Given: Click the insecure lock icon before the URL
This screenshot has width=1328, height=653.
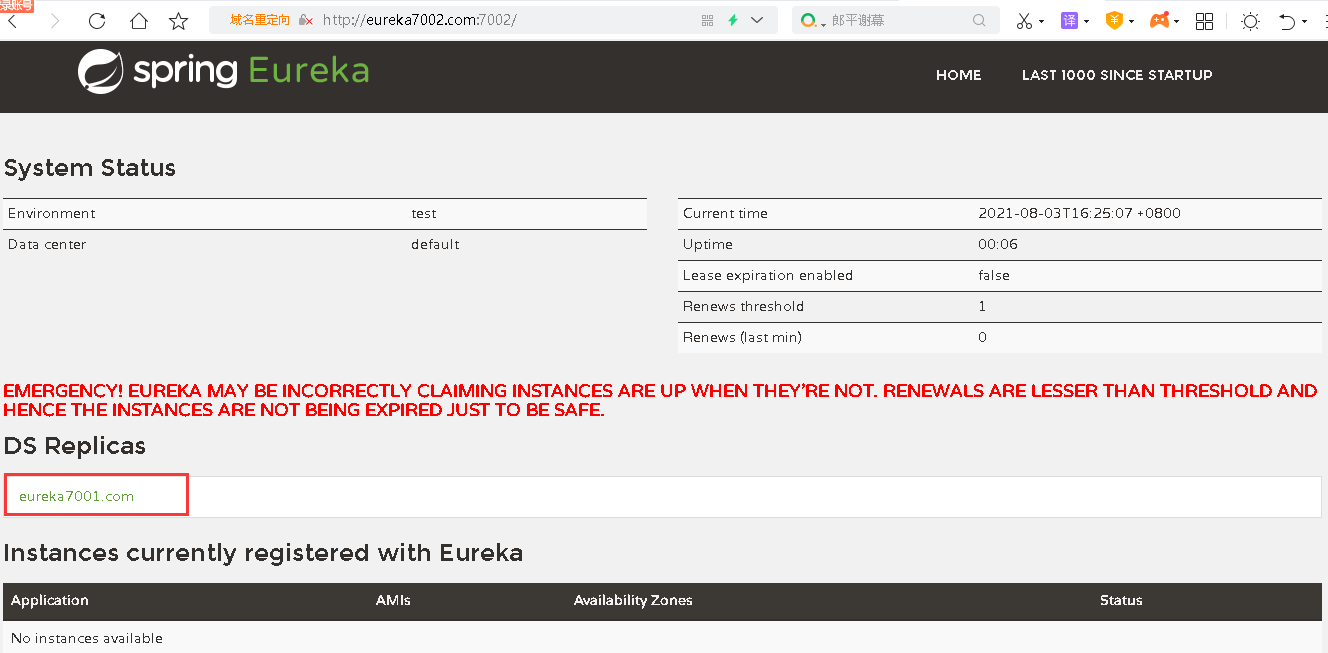Looking at the screenshot, I should 306,20.
